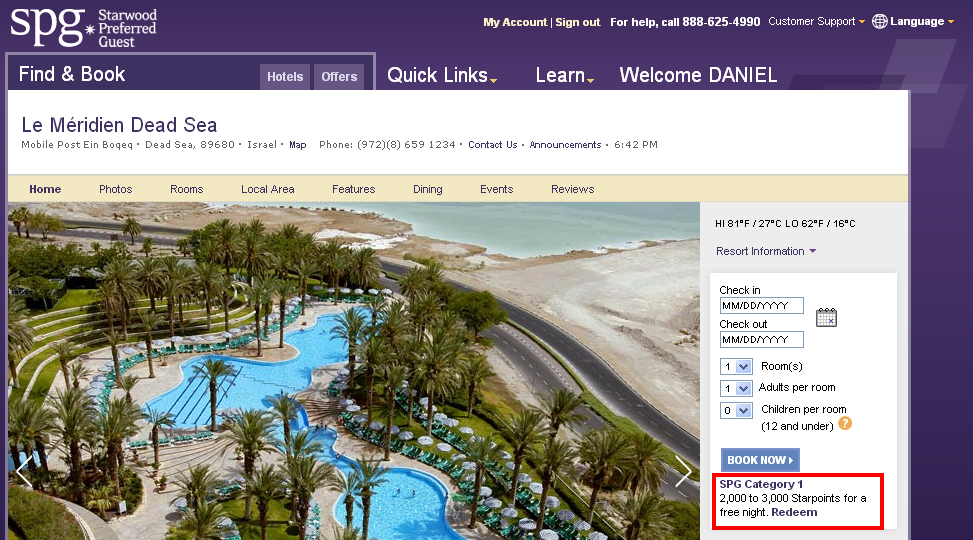The height and width of the screenshot is (540, 973).
Task: Click the resort pool photo
Action: [x=354, y=371]
